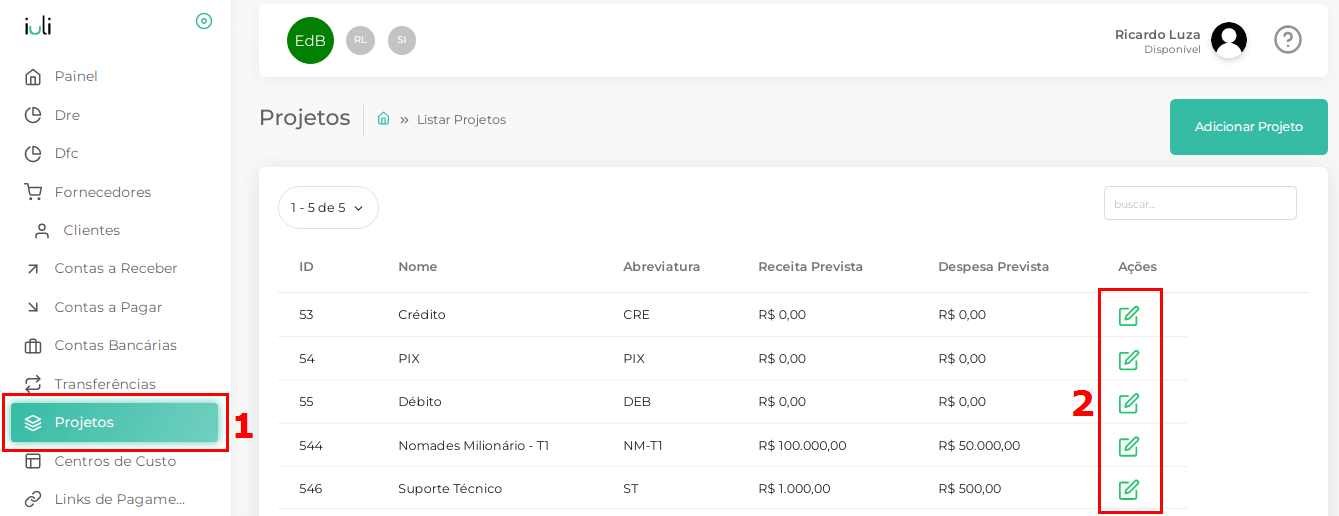Click the home breadcrumb icon
This screenshot has height=516, width=1339.
point(383,119)
